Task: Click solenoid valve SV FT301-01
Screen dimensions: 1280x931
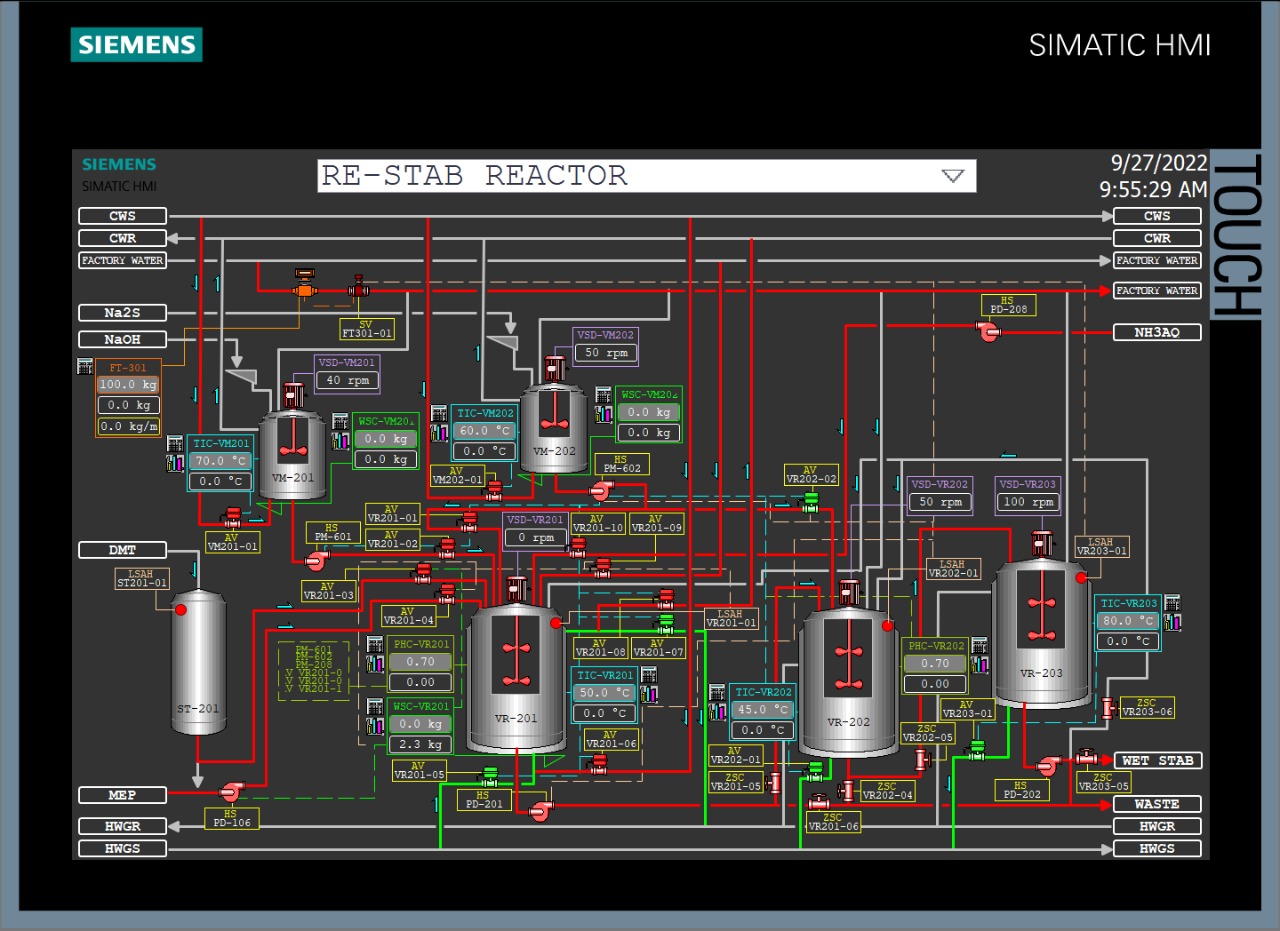Action: coord(357,286)
